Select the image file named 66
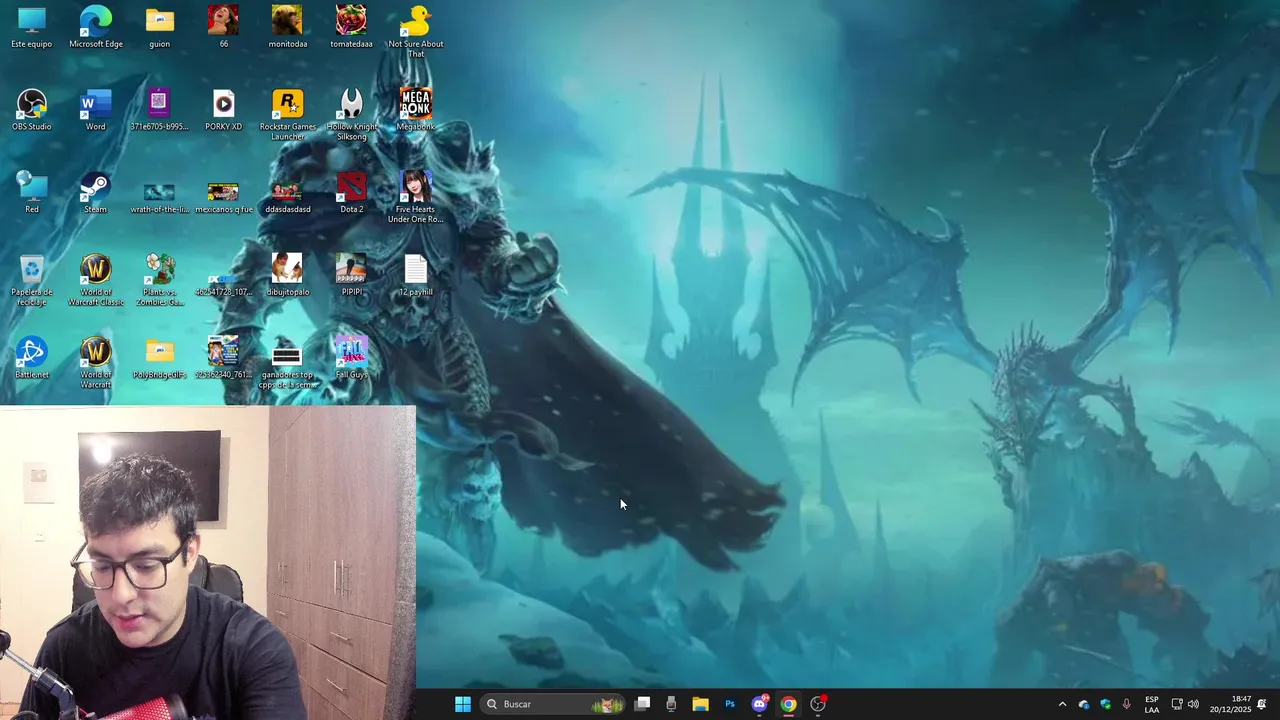The height and width of the screenshot is (720, 1280). (x=223, y=27)
